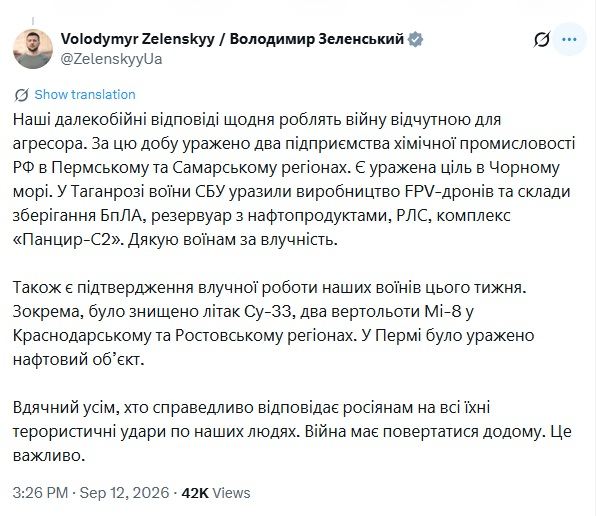
Task: Click the Grok icon beside Show translation
Action: 21,95
